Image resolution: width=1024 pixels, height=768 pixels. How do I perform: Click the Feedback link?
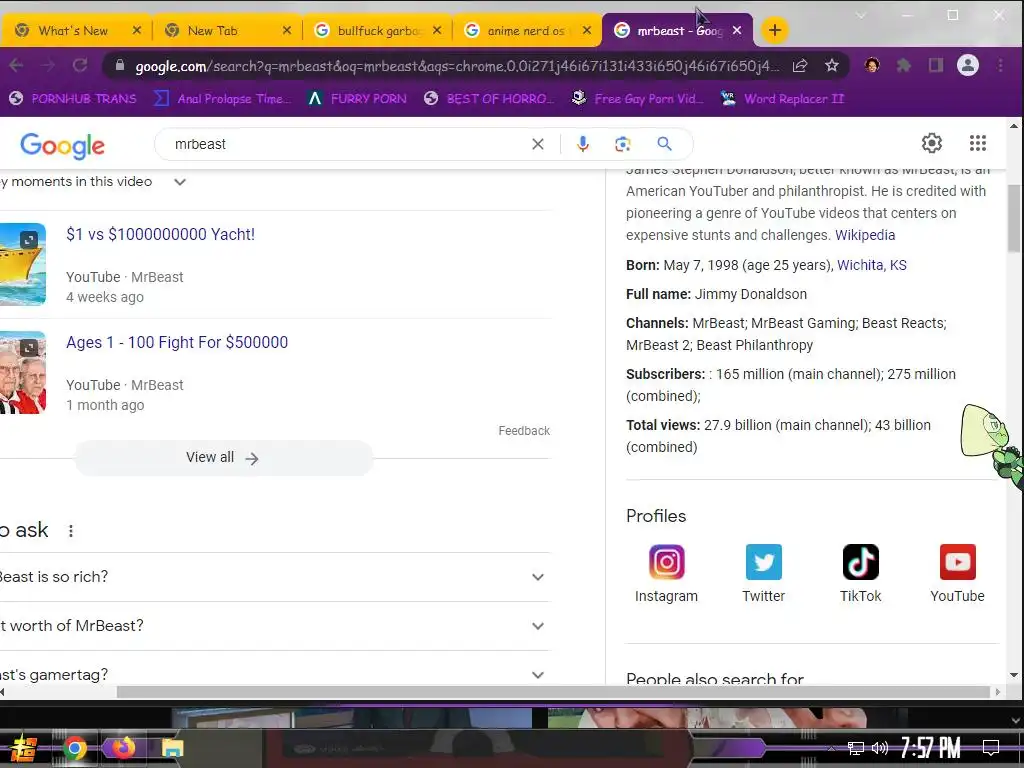(524, 430)
